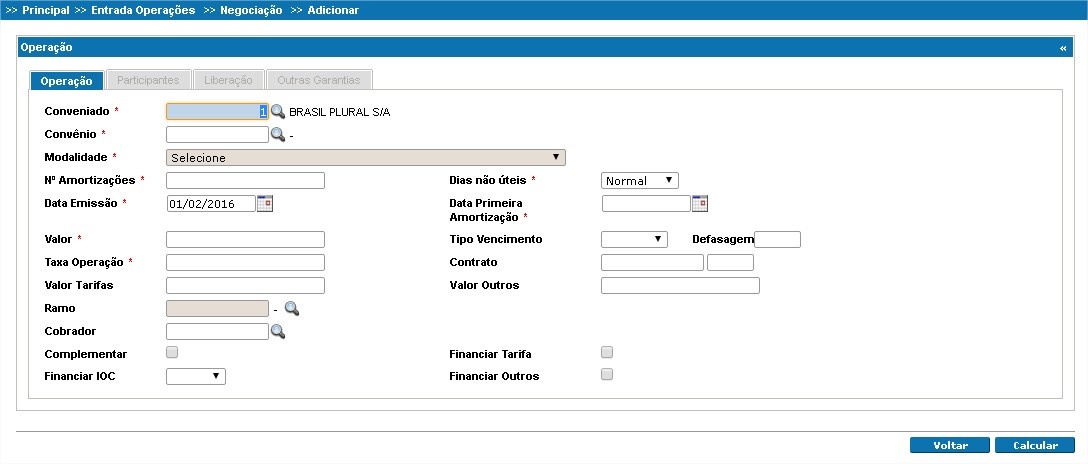Expand the Modalidade dropdown
1088x464 pixels.
tap(366, 157)
